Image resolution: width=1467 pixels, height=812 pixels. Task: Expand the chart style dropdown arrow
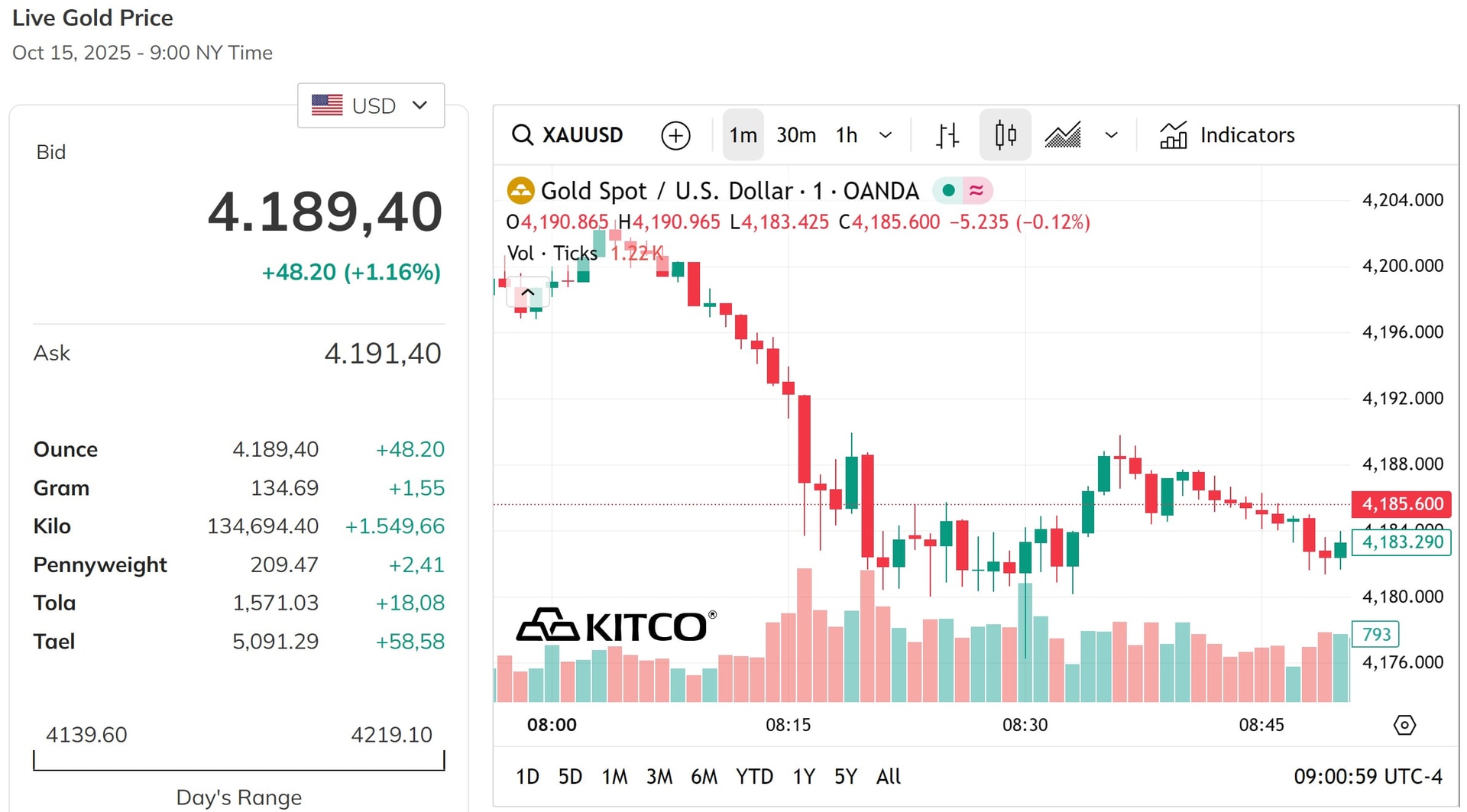tap(1112, 135)
